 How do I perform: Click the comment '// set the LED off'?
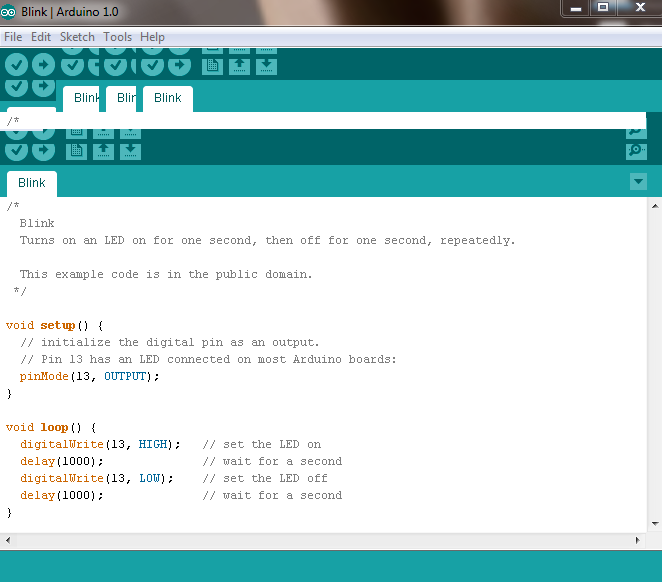(x=265, y=478)
